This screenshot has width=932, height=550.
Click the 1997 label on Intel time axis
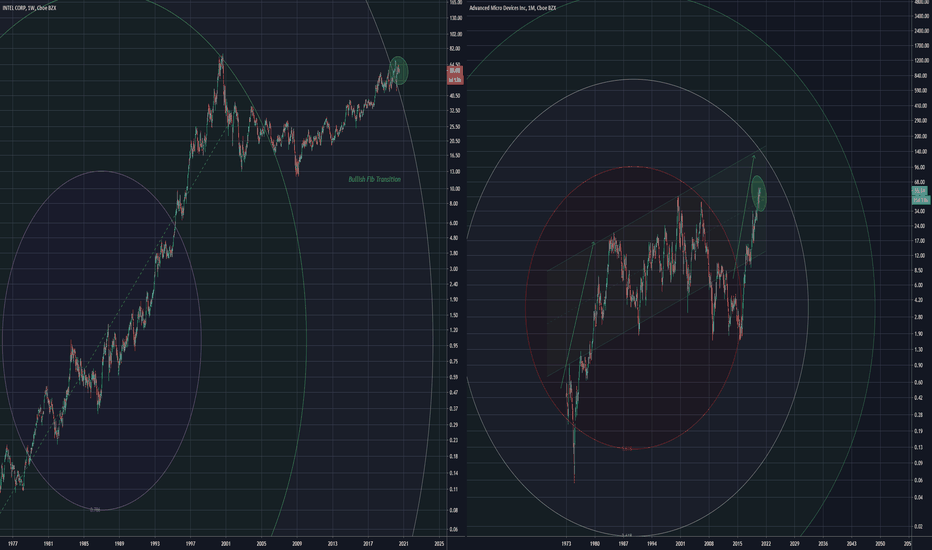point(190,543)
